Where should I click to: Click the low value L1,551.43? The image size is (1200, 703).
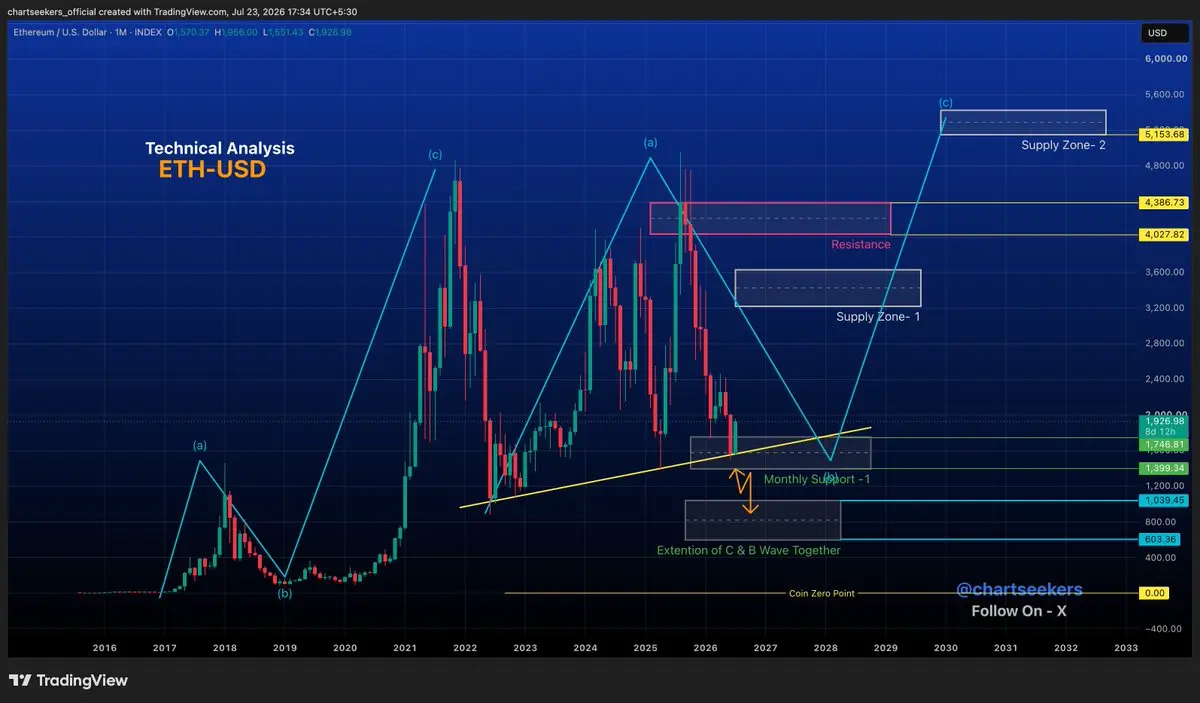pyautogui.click(x=285, y=33)
